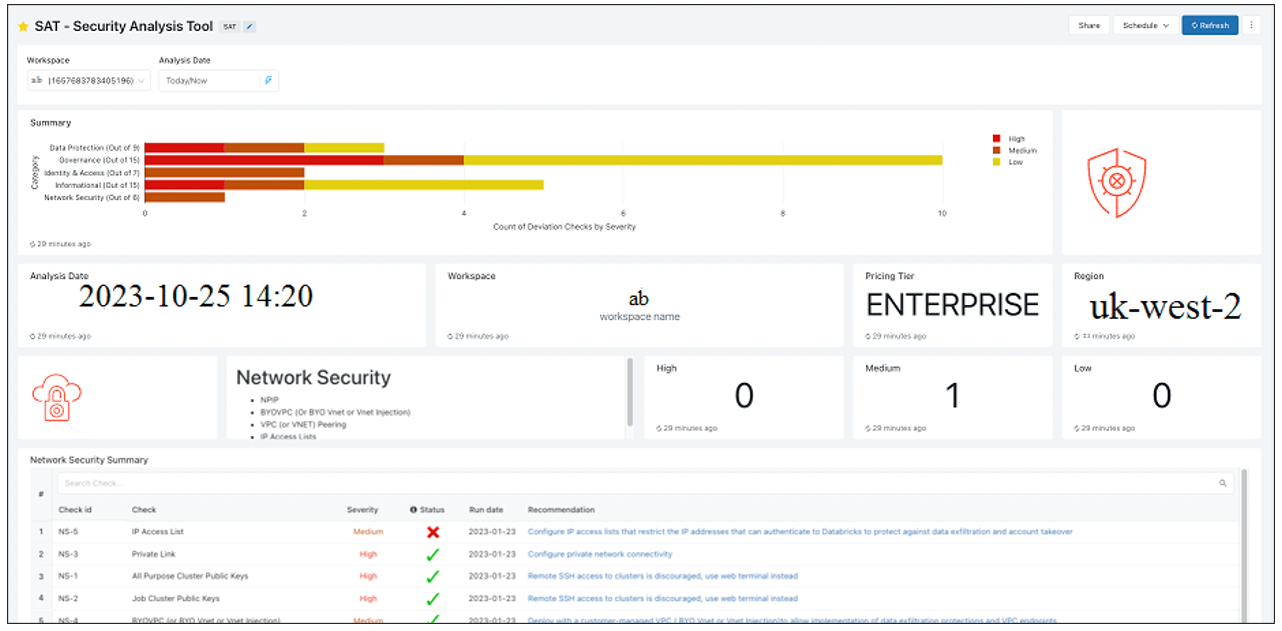Click the Low legend yellow swatch
Screen dimensions: 1282x631
[x=996, y=161]
